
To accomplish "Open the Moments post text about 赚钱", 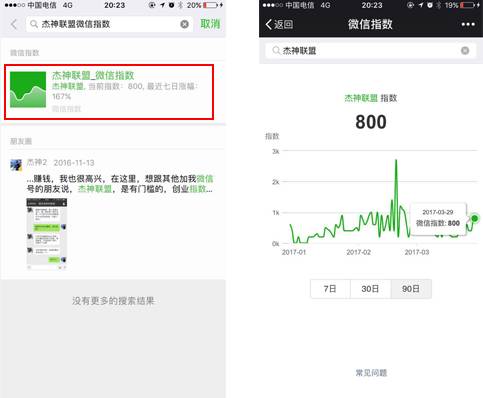I will click(x=120, y=184).
